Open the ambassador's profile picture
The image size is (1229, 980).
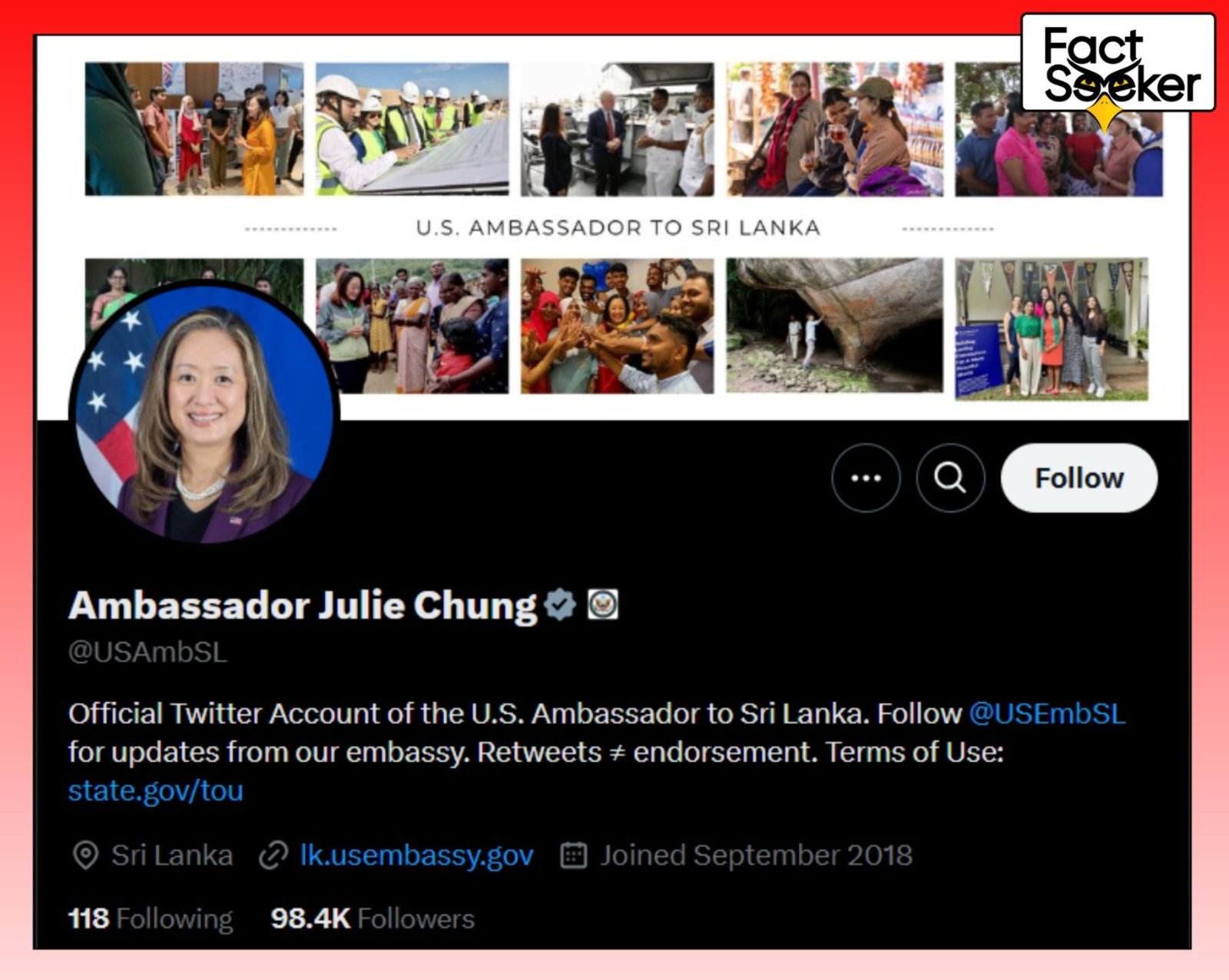[x=204, y=412]
